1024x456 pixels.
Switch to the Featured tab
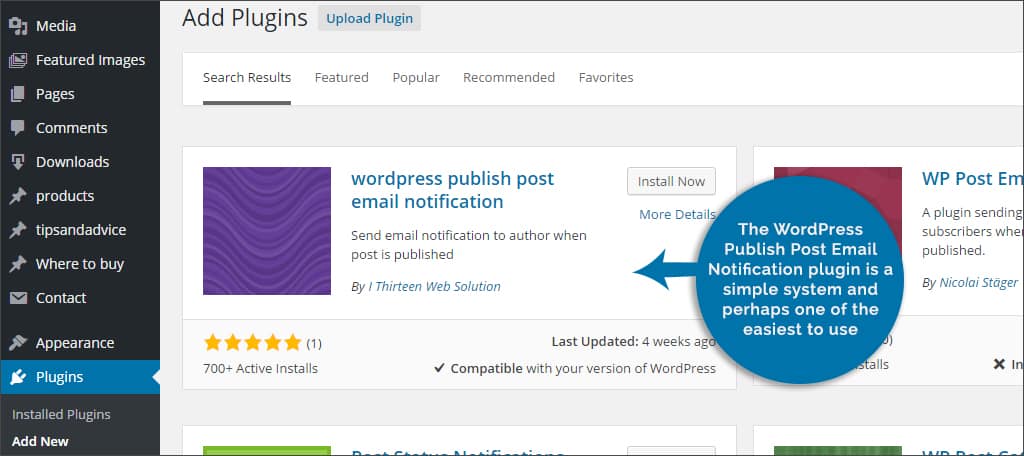pos(341,78)
